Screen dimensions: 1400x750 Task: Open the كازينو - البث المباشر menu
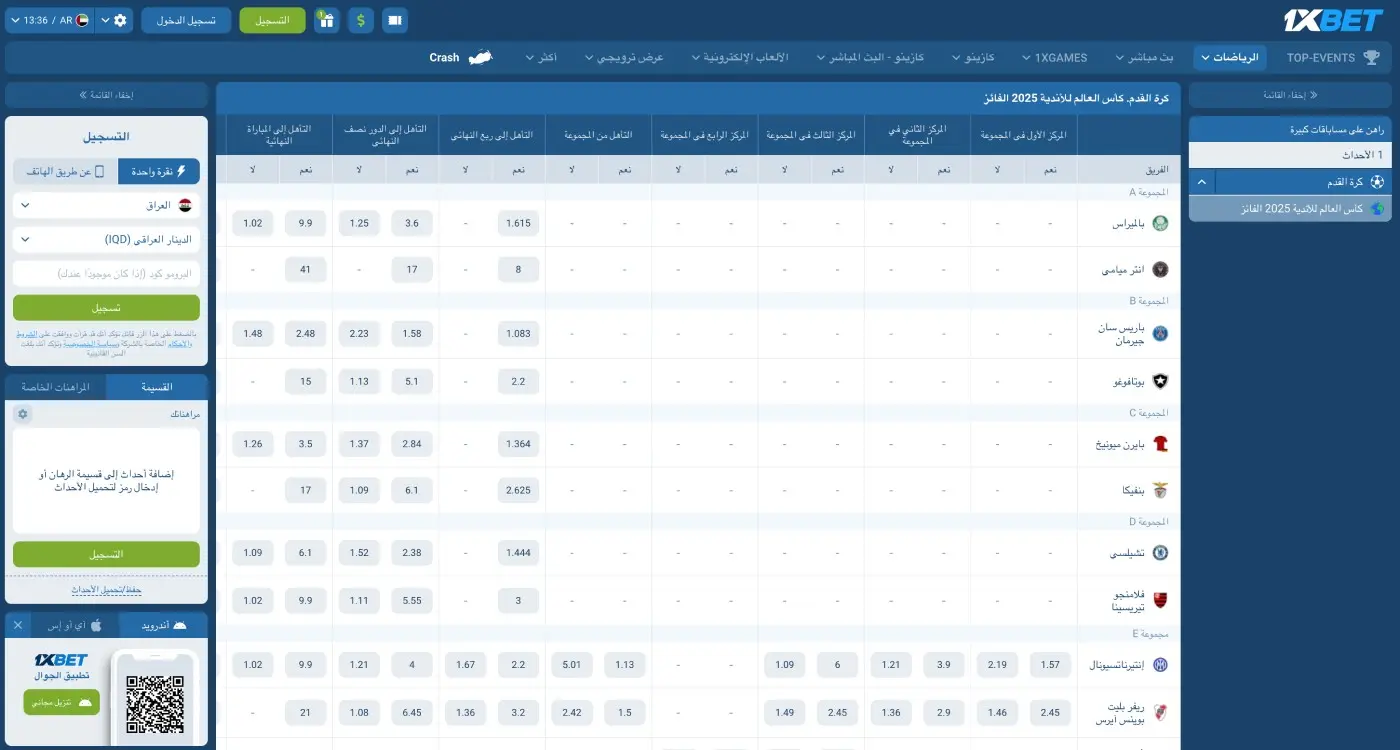click(869, 58)
